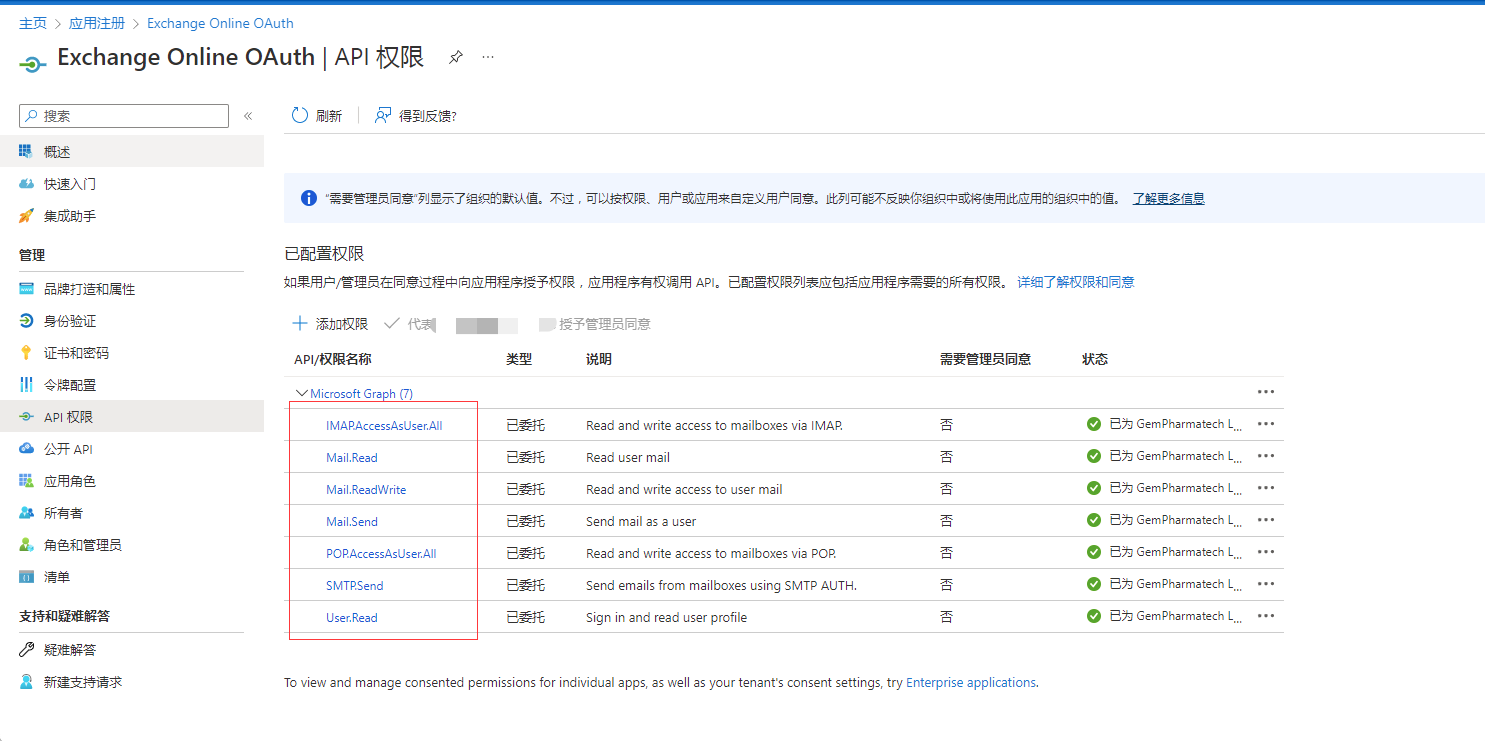This screenshot has width=1485, height=741.
Task: Open ellipsis menu for User.Read row
Action: tap(1266, 616)
